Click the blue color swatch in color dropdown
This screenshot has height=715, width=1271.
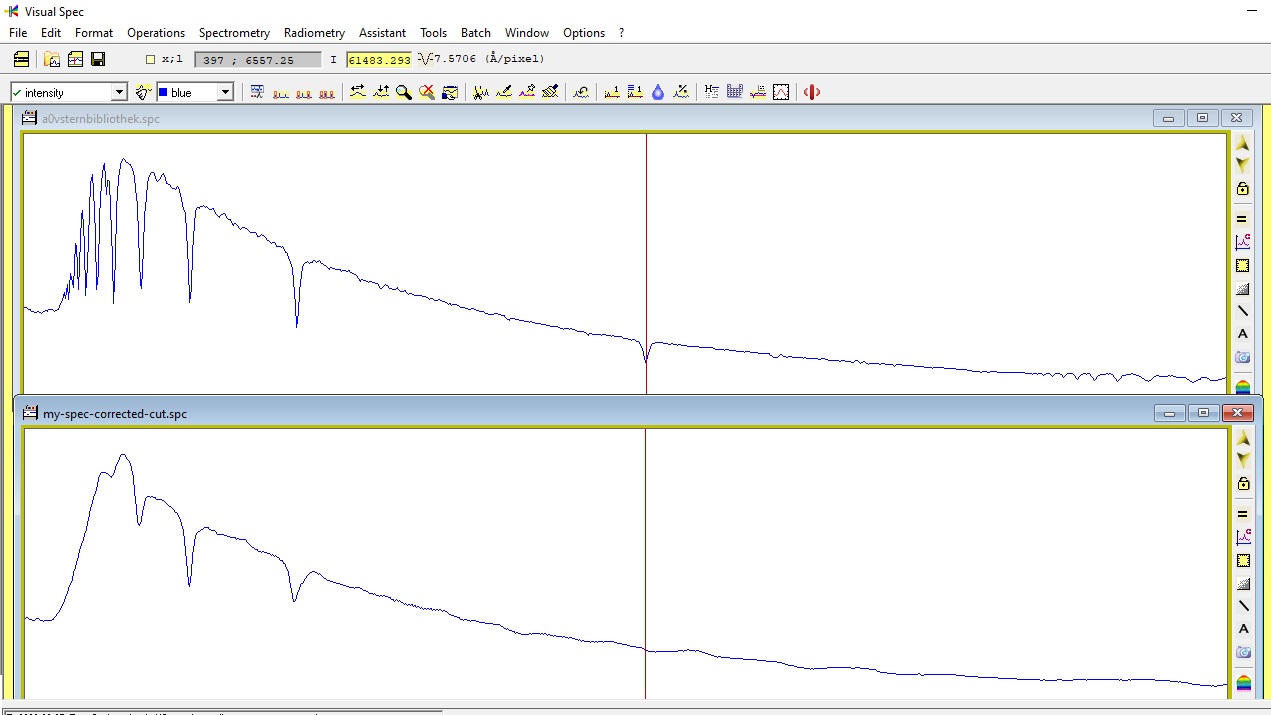click(x=163, y=92)
